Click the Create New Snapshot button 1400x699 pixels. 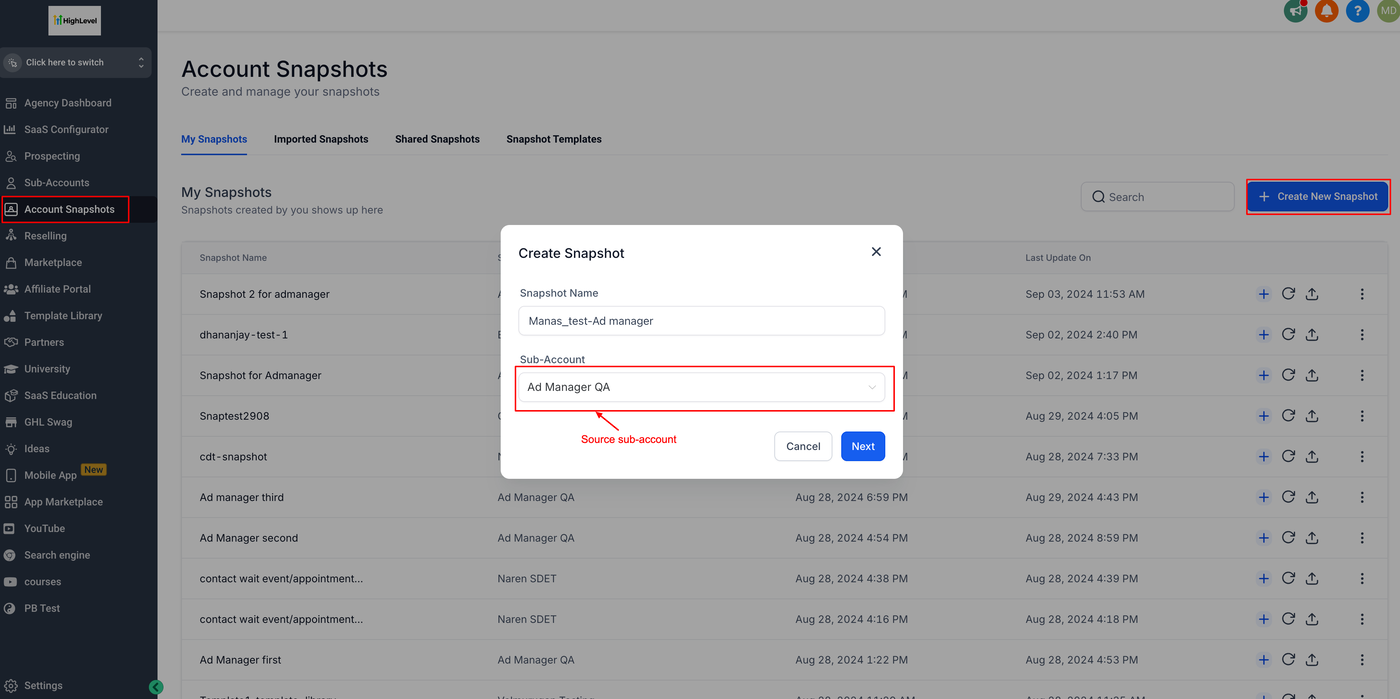[x=1317, y=197]
